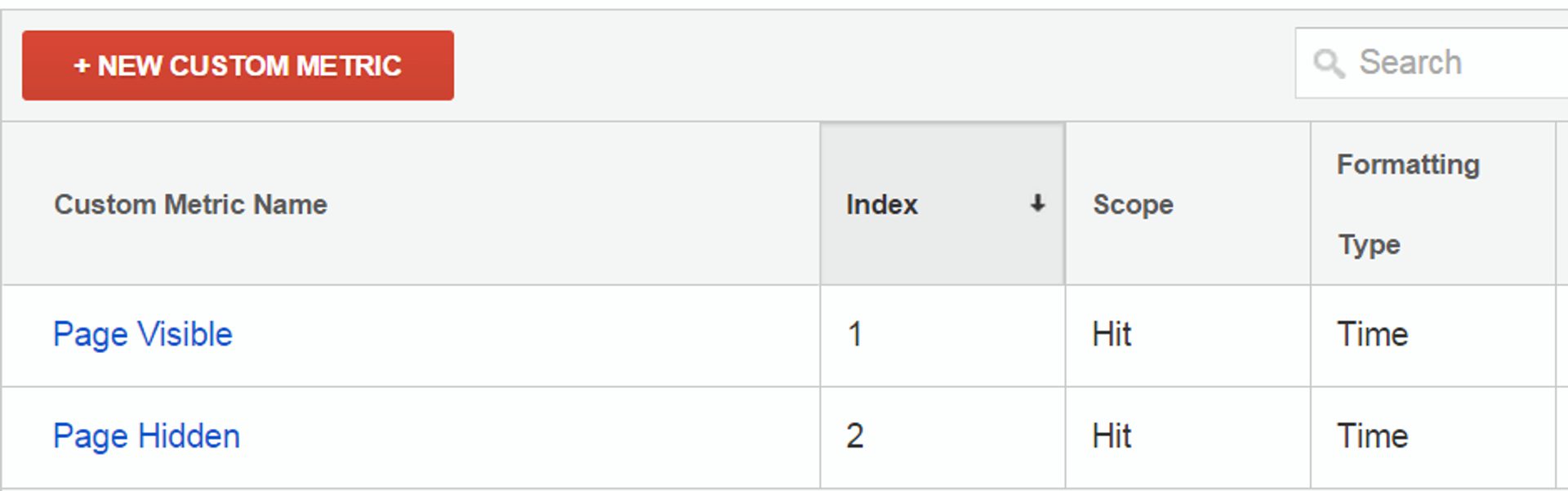Click the Time cell in Page Visible row

[x=1372, y=334]
